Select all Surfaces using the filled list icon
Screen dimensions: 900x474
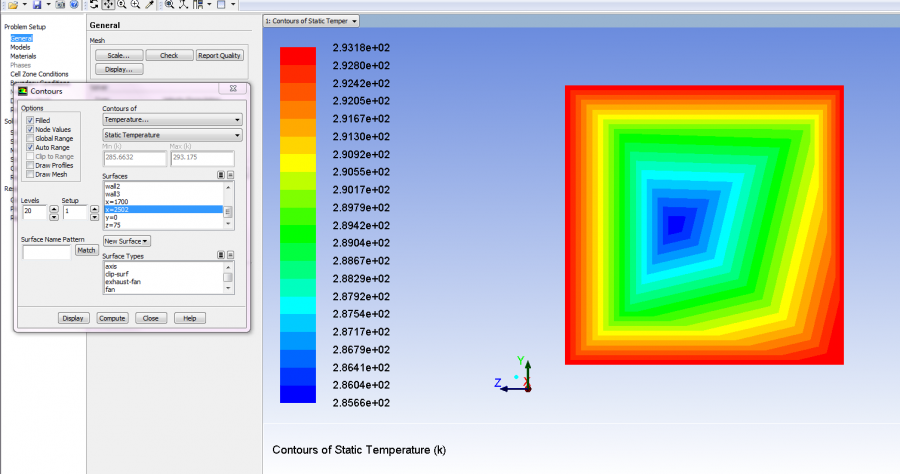pyautogui.click(x=220, y=174)
